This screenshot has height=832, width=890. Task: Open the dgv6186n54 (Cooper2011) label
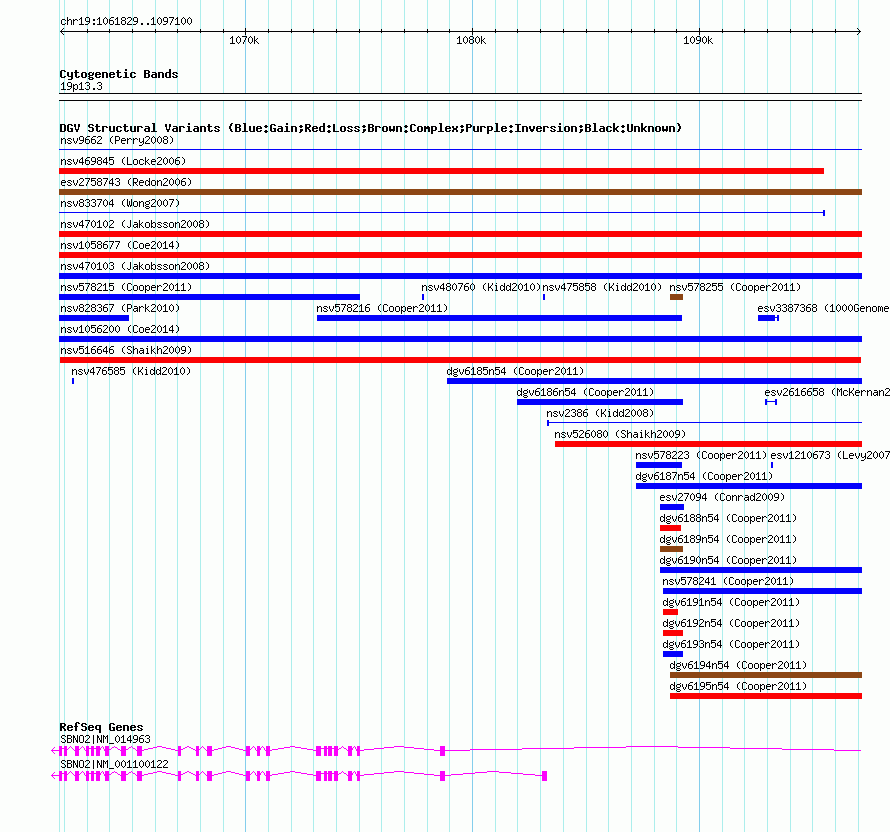585,392
